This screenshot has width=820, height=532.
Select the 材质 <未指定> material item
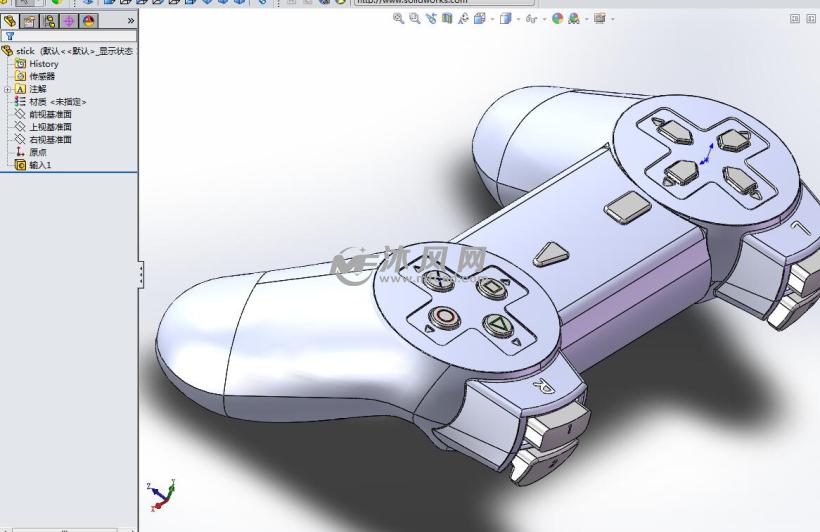coord(50,101)
